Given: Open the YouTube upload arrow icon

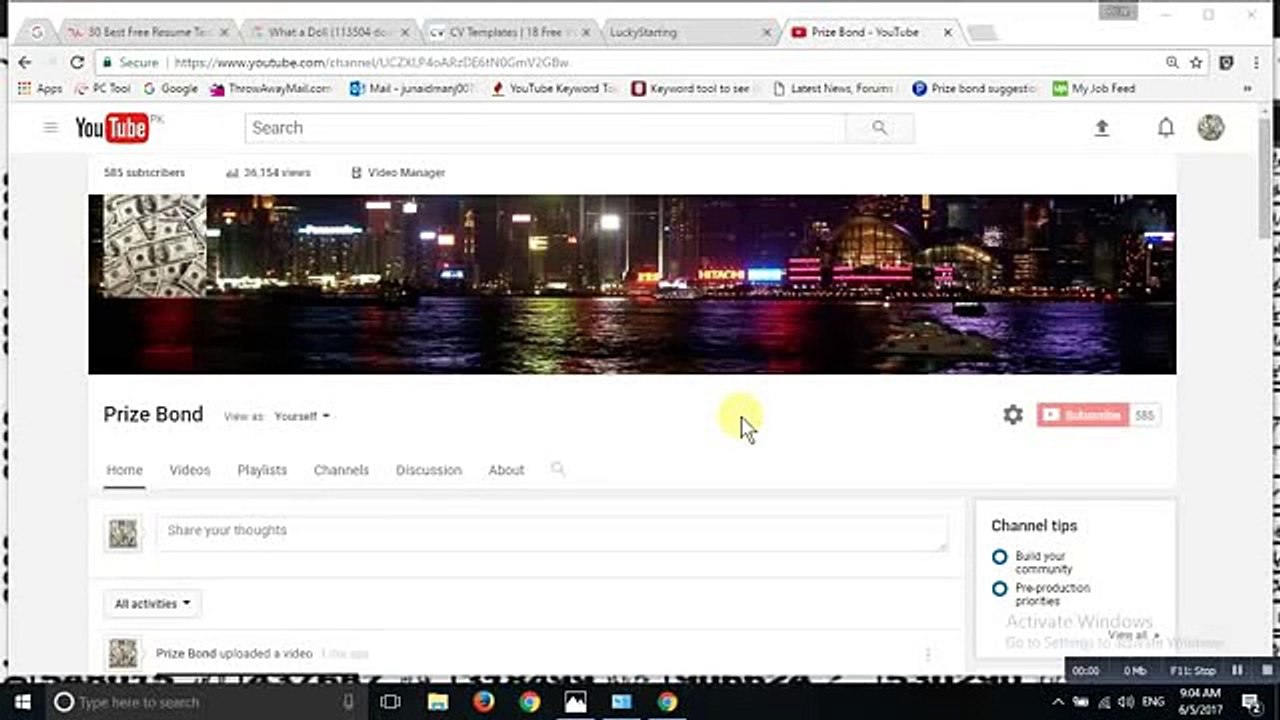Looking at the screenshot, I should pyautogui.click(x=1101, y=128).
